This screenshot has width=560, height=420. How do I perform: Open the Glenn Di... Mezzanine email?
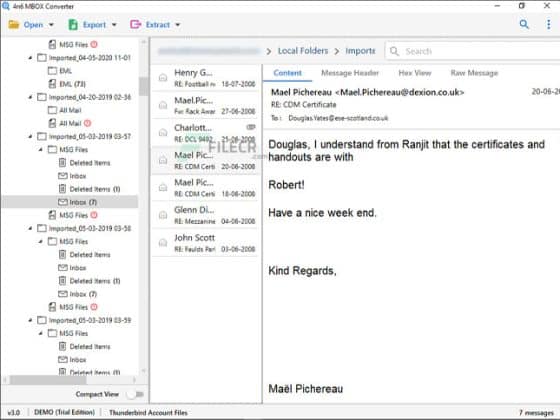pos(206,215)
